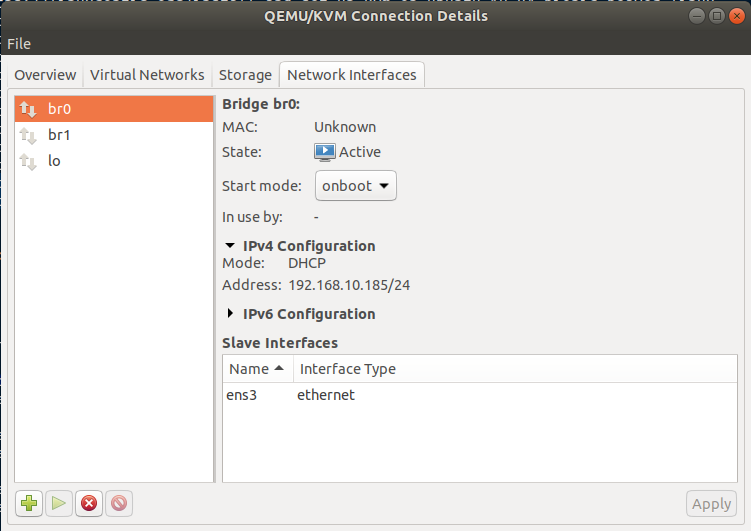Select the ens3 ethernet row
The width and height of the screenshot is (751, 531).
(292, 395)
